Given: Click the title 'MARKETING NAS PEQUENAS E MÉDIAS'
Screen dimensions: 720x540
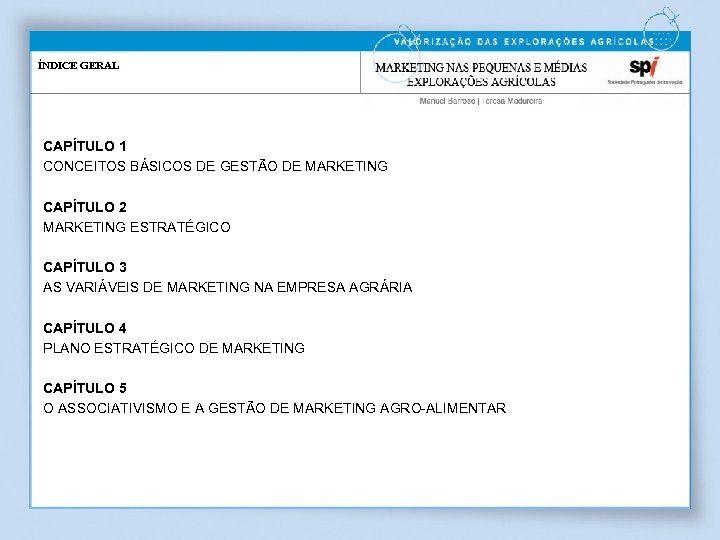Looking at the screenshot, I should click(481, 68).
